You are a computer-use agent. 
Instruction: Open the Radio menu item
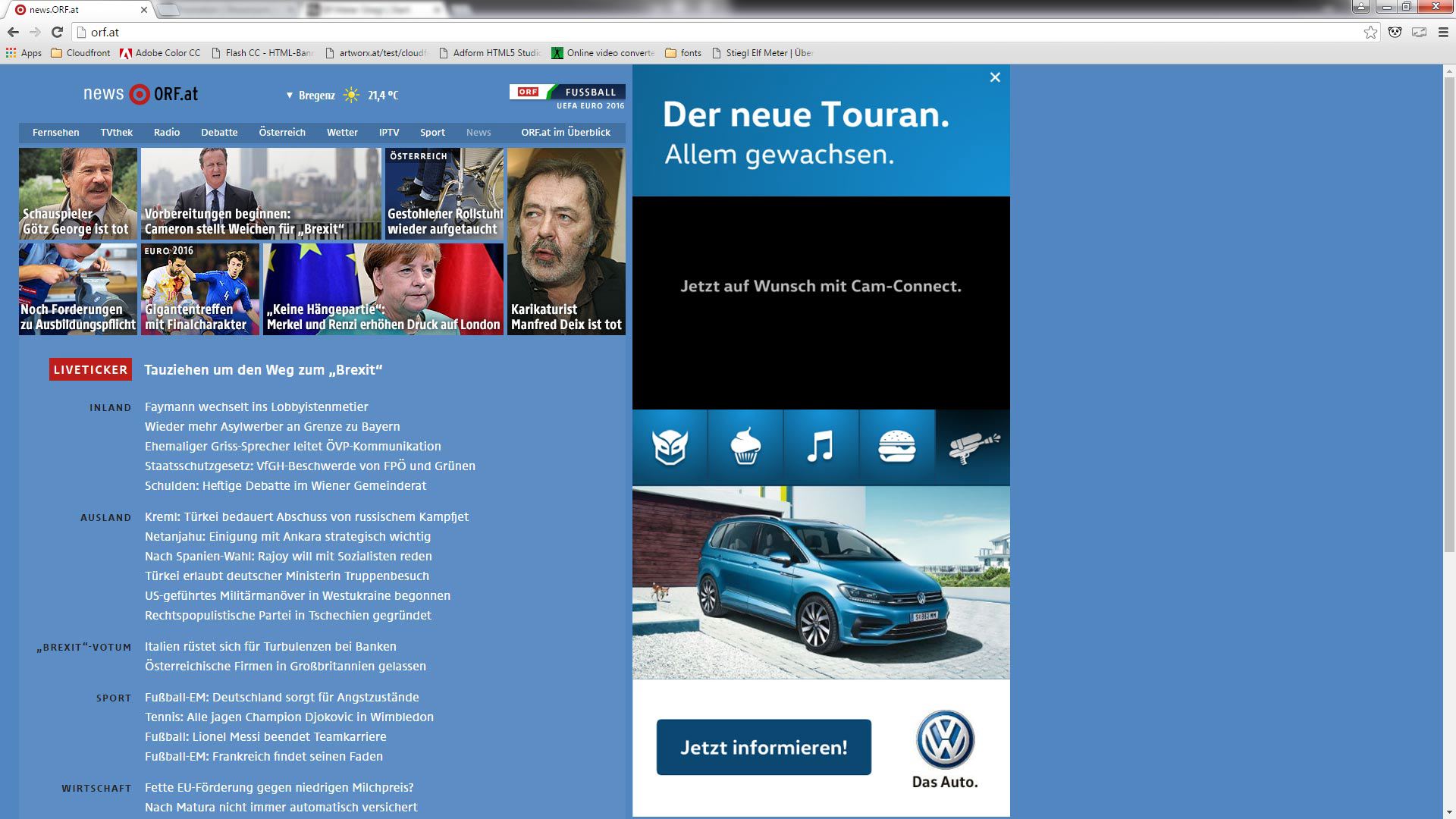pyautogui.click(x=166, y=132)
